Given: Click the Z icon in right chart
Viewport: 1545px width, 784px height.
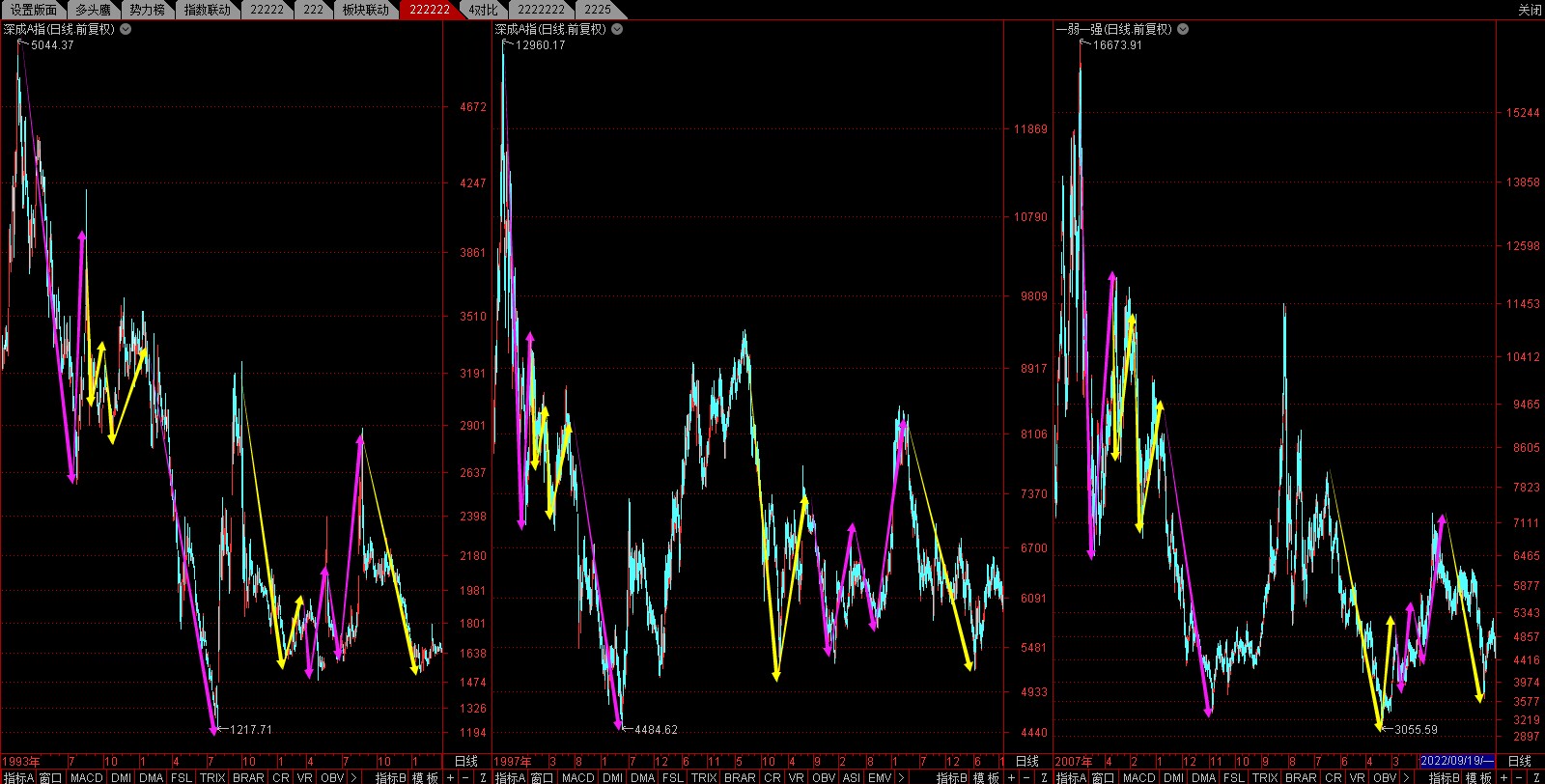Looking at the screenshot, I should click(x=1536, y=777).
